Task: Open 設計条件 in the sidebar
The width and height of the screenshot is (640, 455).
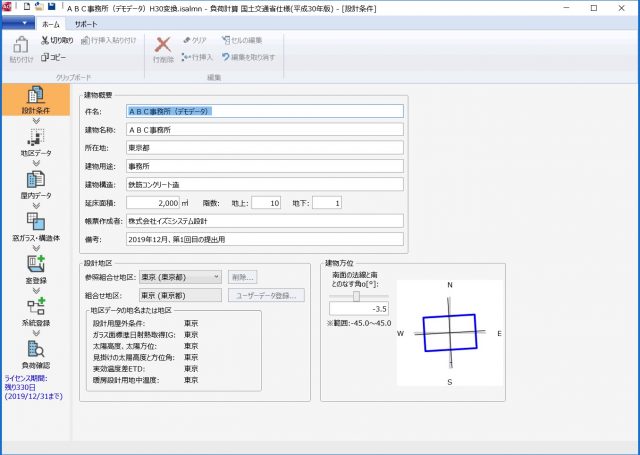Action: tap(36, 101)
